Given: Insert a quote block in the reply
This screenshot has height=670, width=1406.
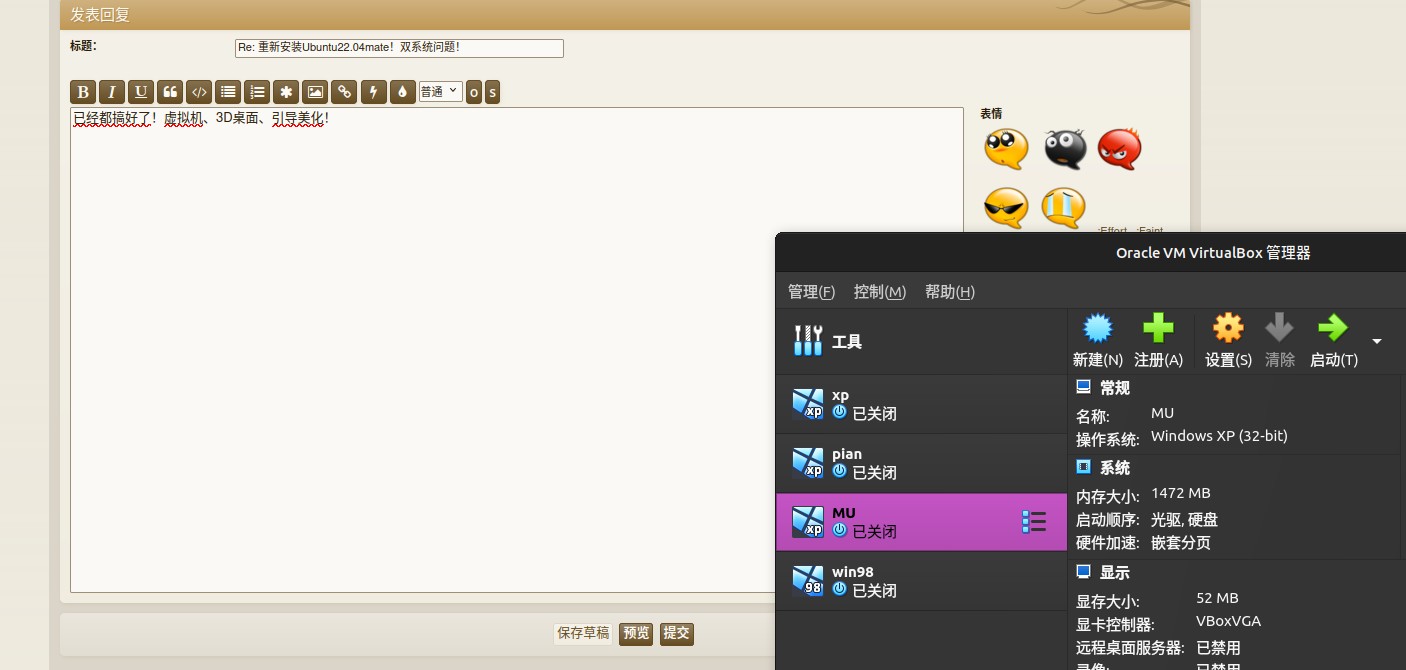Looking at the screenshot, I should click(x=170, y=92).
